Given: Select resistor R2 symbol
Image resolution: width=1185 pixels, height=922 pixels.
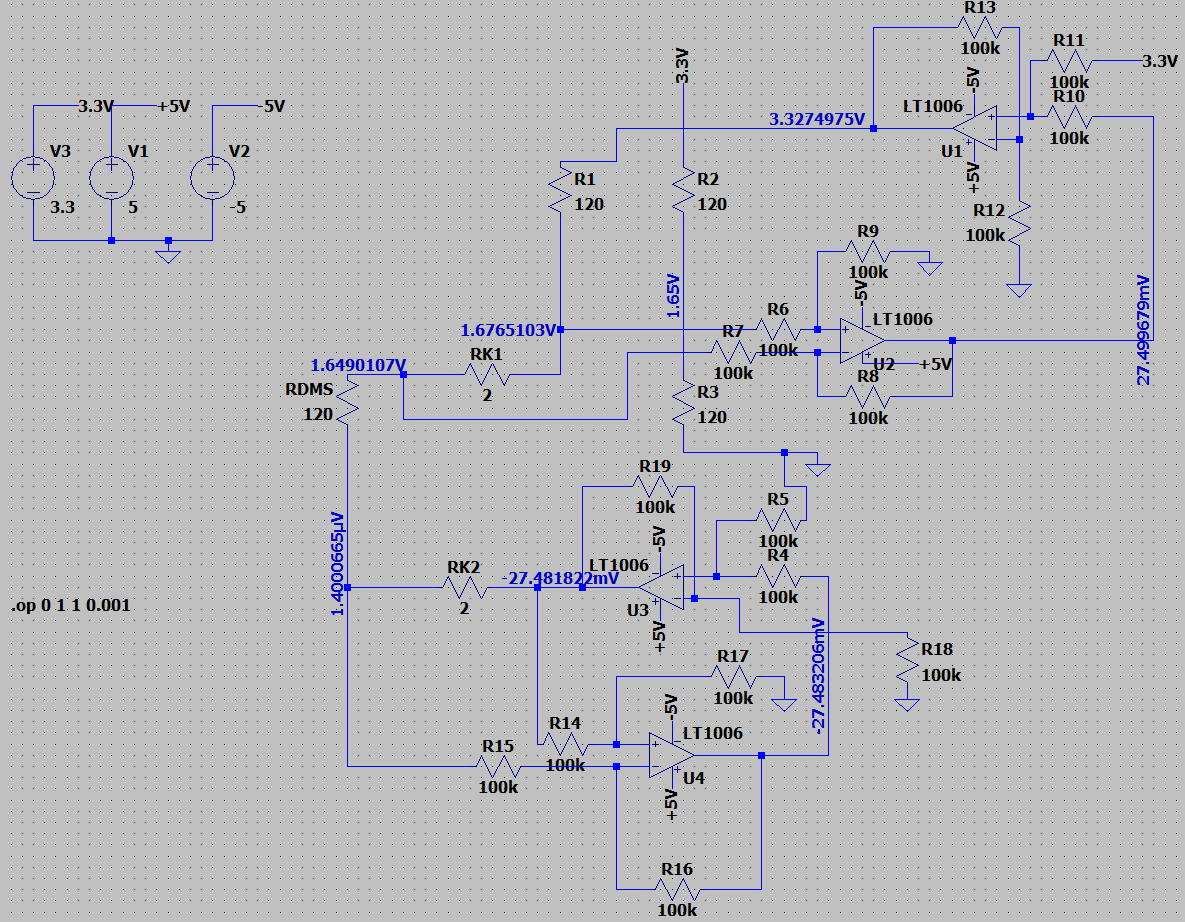Looking at the screenshot, I should tap(683, 189).
